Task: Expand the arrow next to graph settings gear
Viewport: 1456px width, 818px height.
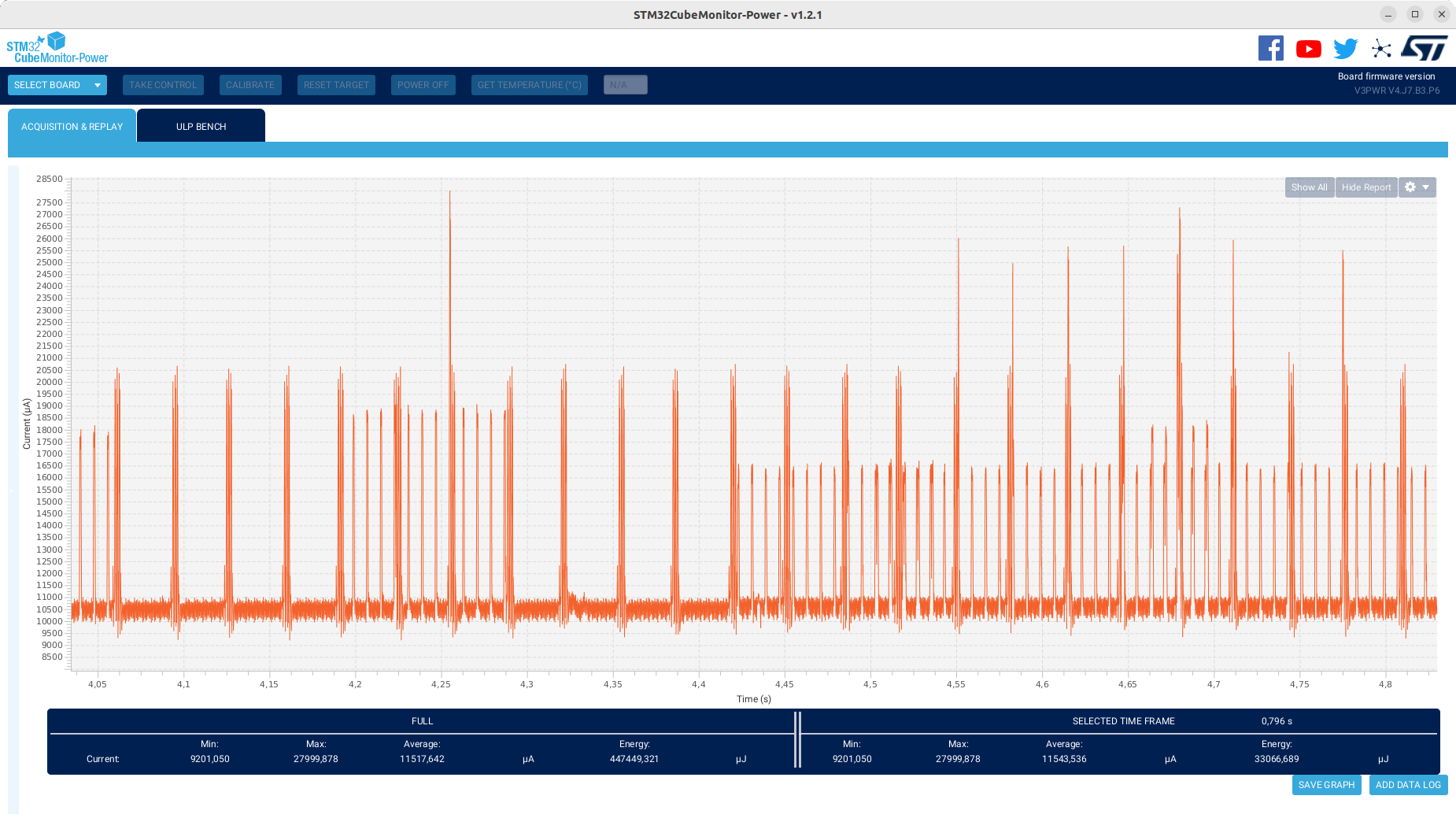Action: [1426, 187]
